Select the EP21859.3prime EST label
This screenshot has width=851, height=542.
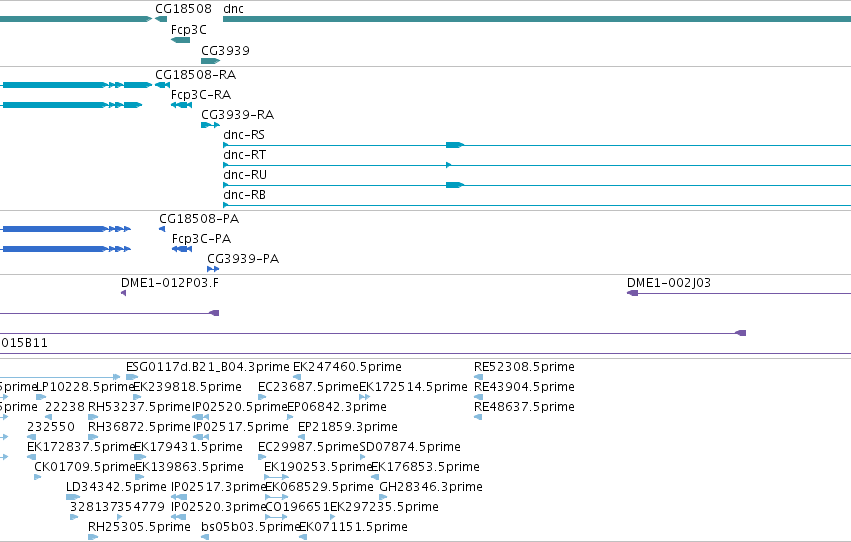click(348, 427)
